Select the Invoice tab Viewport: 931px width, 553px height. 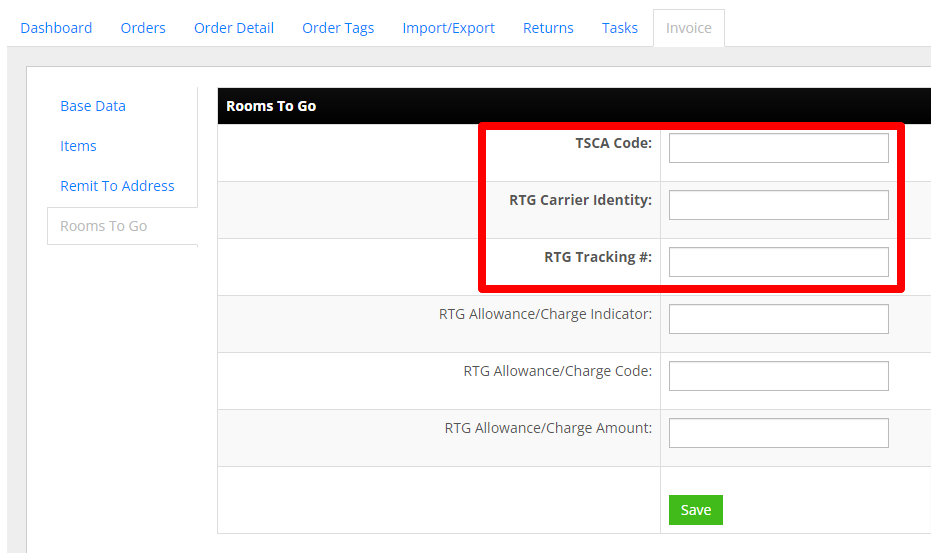point(689,28)
